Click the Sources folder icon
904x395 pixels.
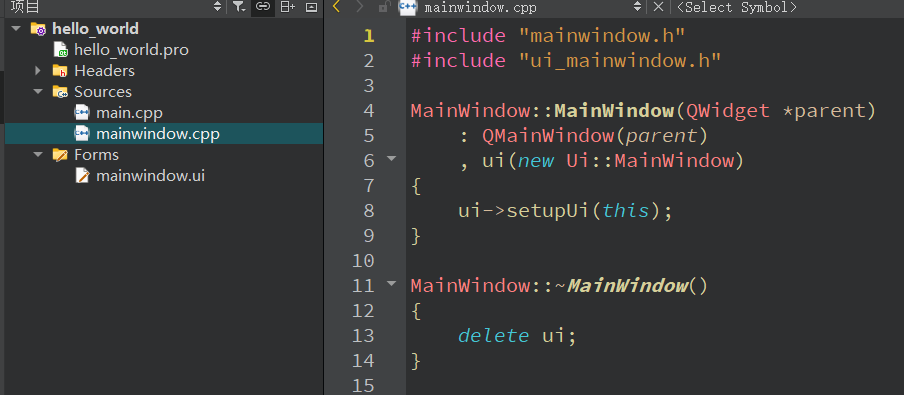pos(60,92)
